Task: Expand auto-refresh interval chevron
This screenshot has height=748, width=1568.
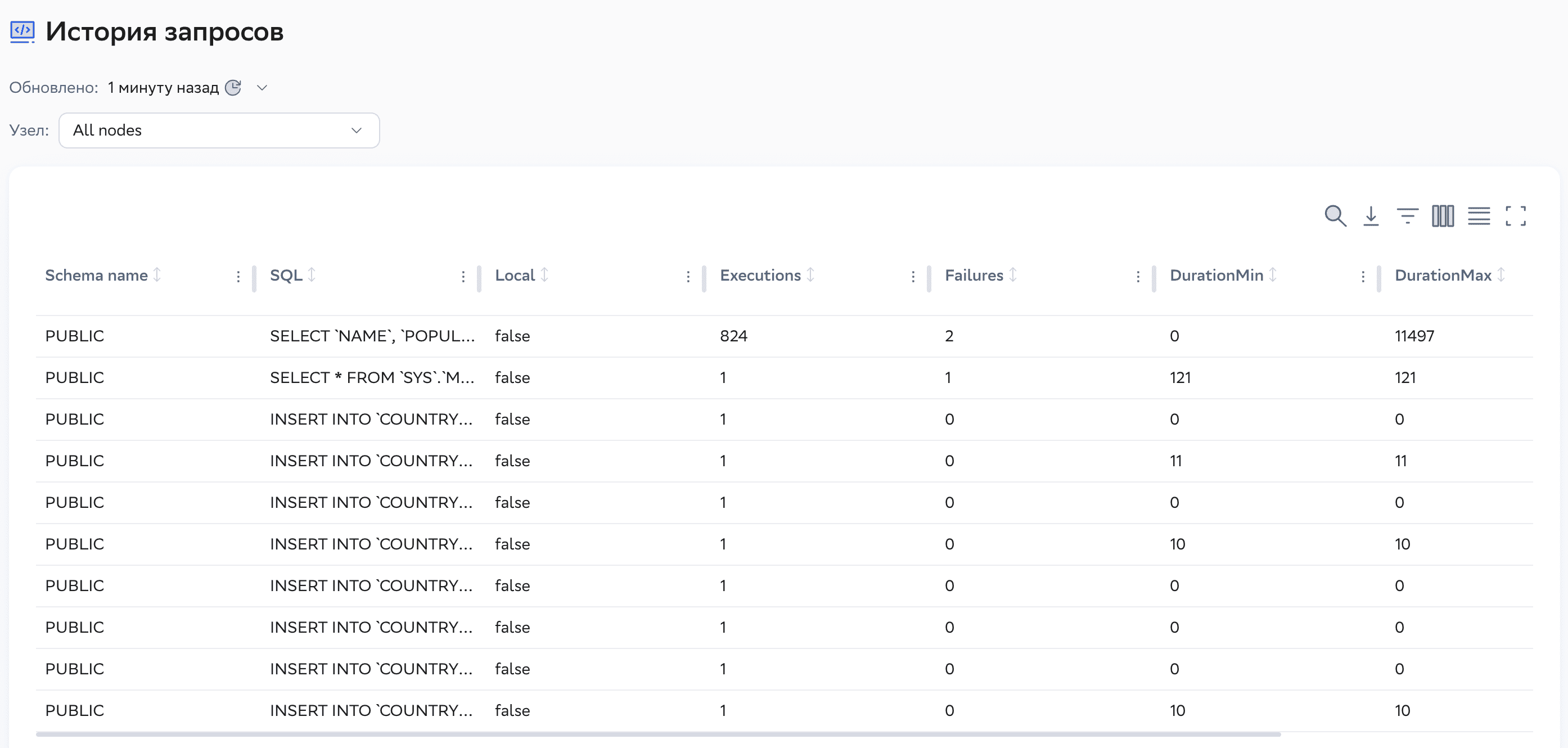Action: (262, 88)
